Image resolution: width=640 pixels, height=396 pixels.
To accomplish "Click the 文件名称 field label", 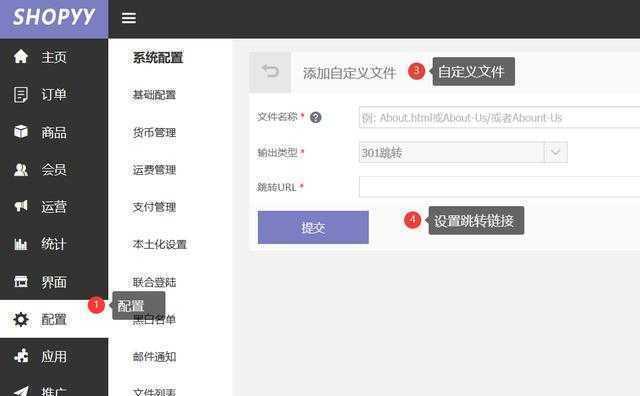I will click(x=277, y=116).
